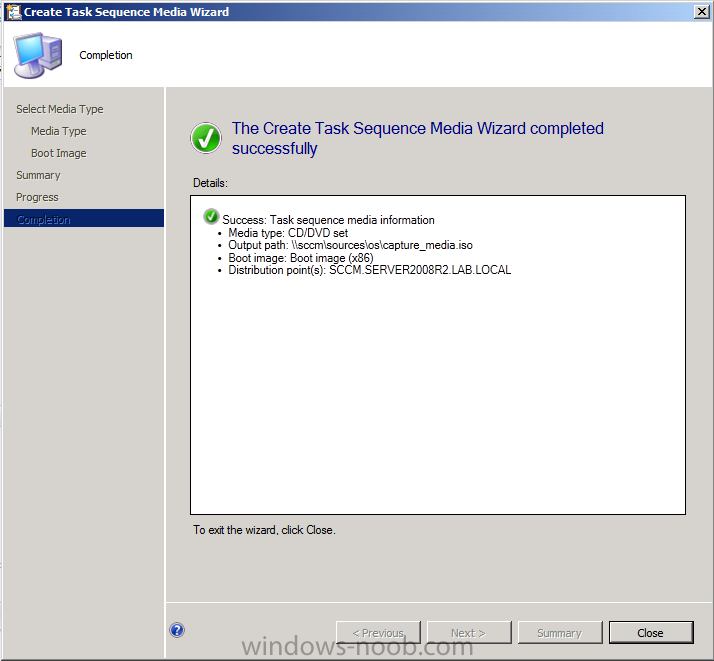Click the blue help question mark icon

177,630
